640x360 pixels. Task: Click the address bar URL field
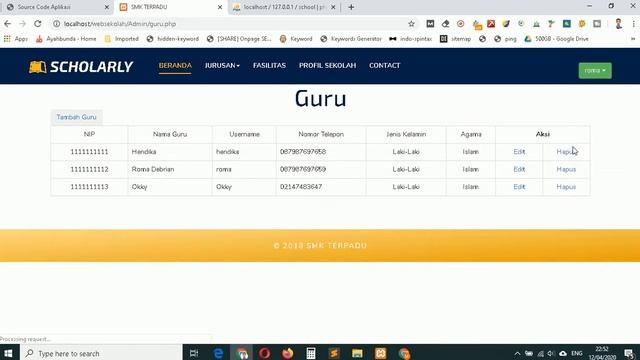(233, 24)
